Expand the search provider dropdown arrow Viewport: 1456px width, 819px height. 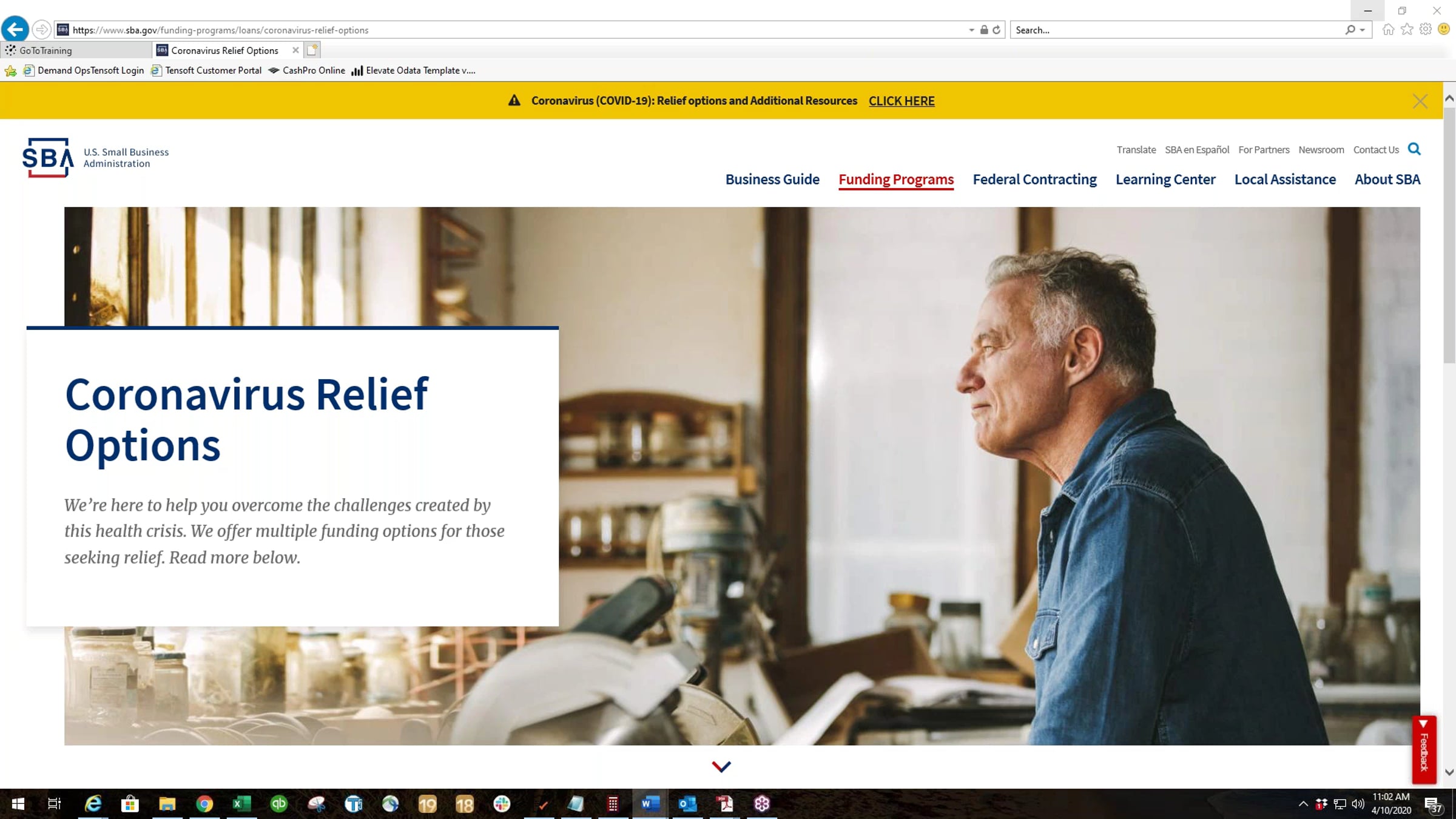click(x=1363, y=30)
